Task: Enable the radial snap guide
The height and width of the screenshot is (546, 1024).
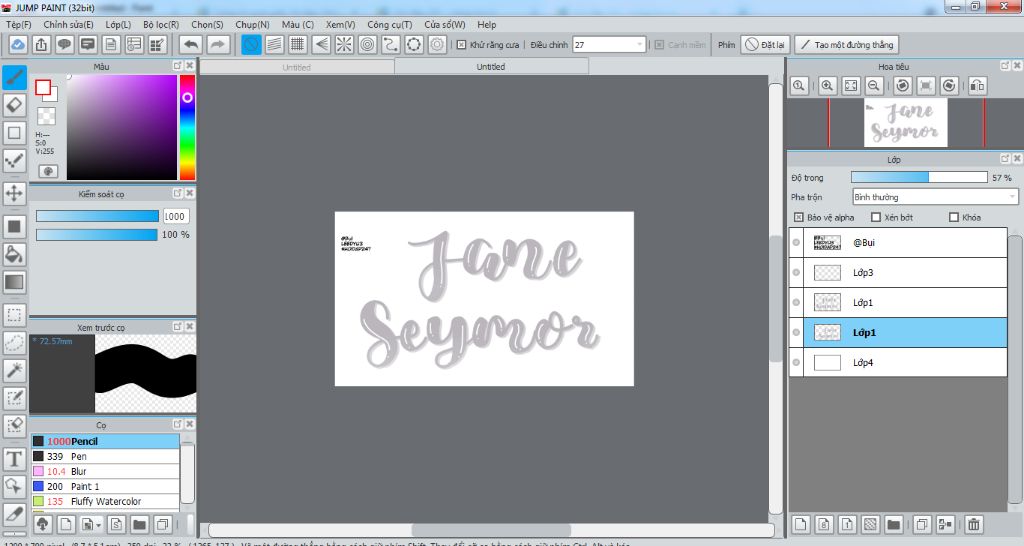Action: tap(344, 44)
